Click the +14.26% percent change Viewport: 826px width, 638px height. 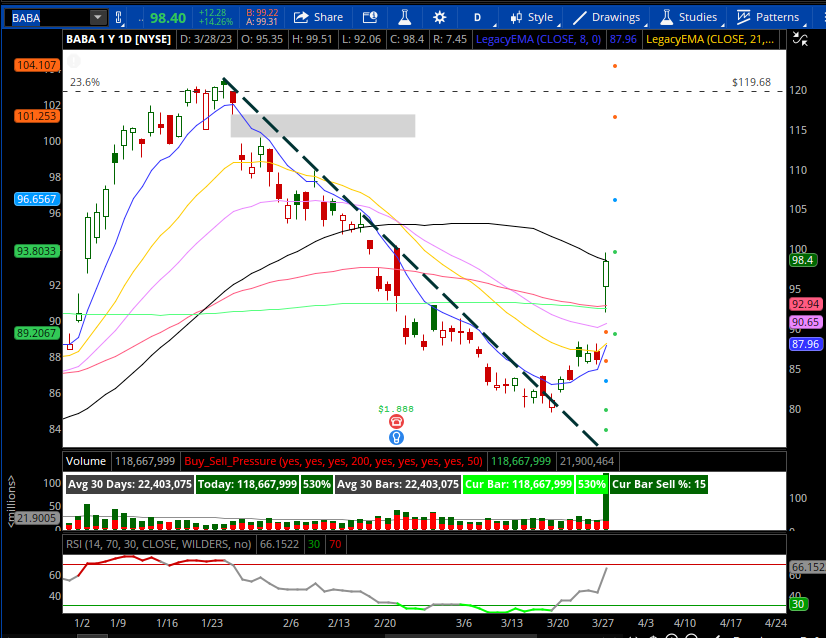[x=215, y=22]
